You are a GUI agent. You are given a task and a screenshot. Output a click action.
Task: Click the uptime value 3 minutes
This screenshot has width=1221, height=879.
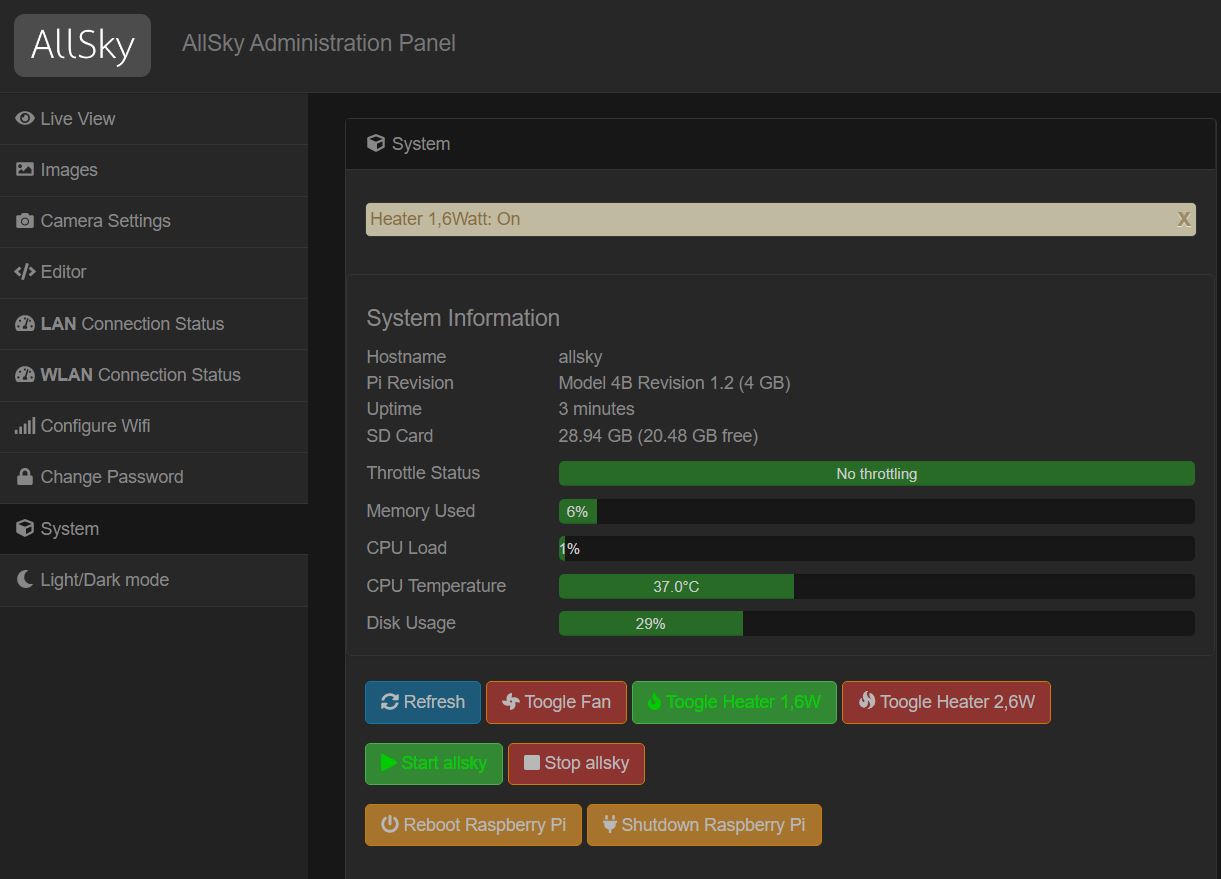[x=596, y=409]
